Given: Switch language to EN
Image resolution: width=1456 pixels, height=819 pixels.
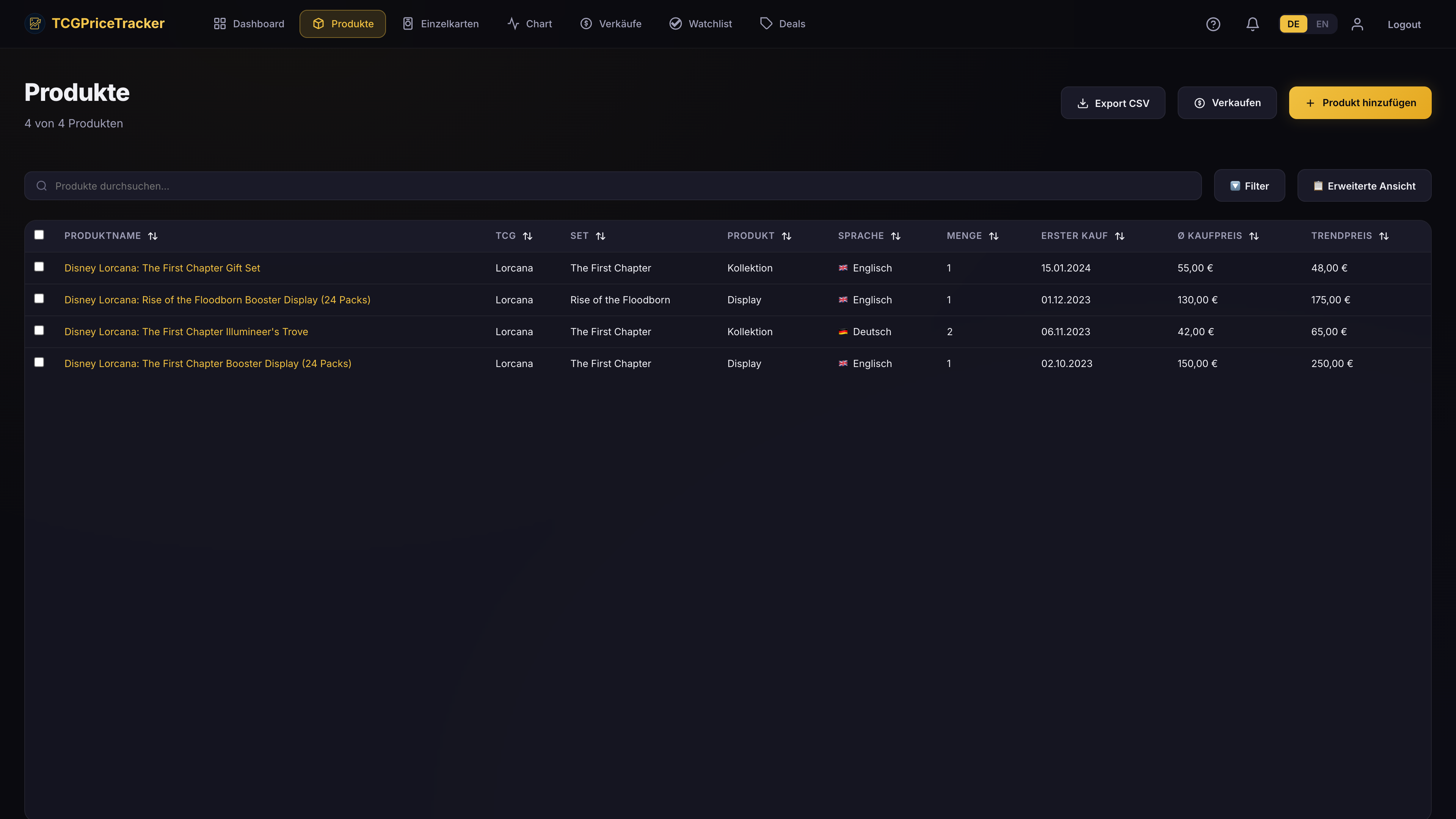Looking at the screenshot, I should pos(1322,24).
